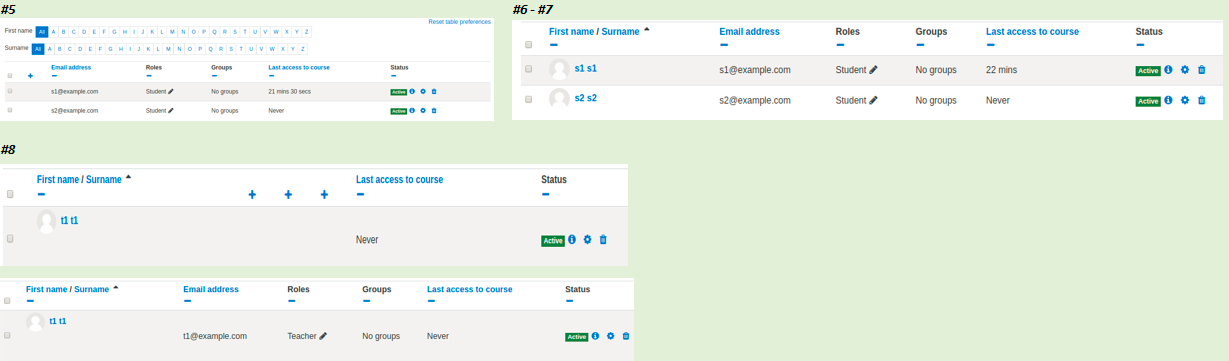This screenshot has width=1229, height=361.
Task: Expand hidden column via plus in #5 table
Action: pyautogui.click(x=31, y=76)
